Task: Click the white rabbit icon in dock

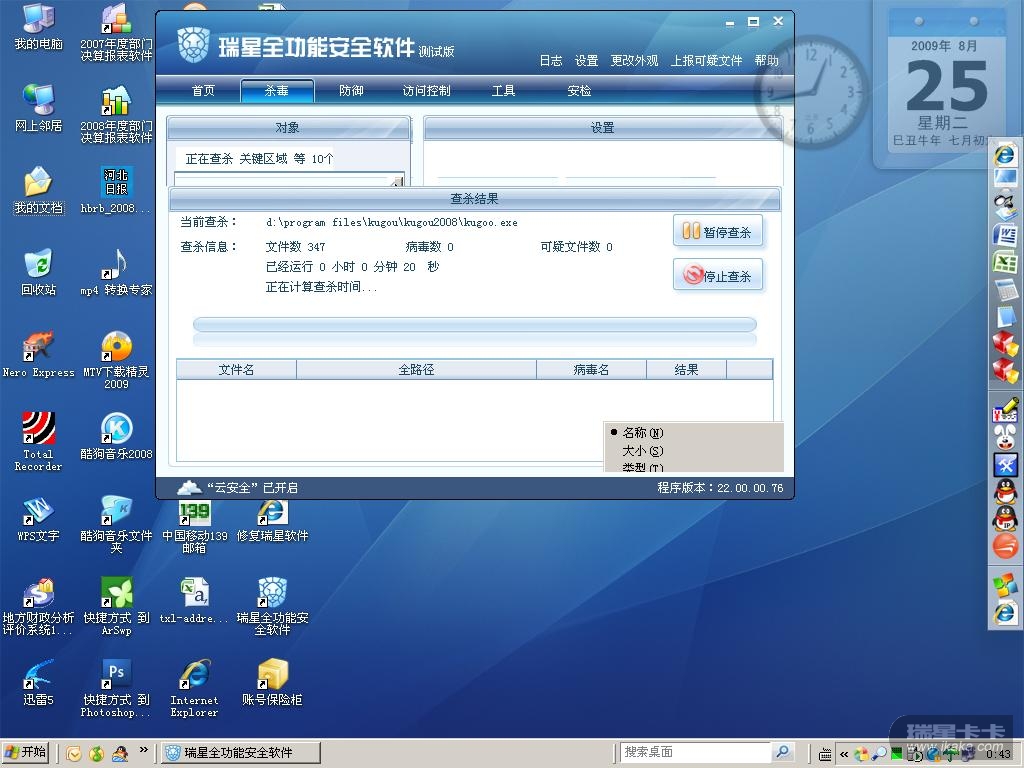Action: [1006, 437]
